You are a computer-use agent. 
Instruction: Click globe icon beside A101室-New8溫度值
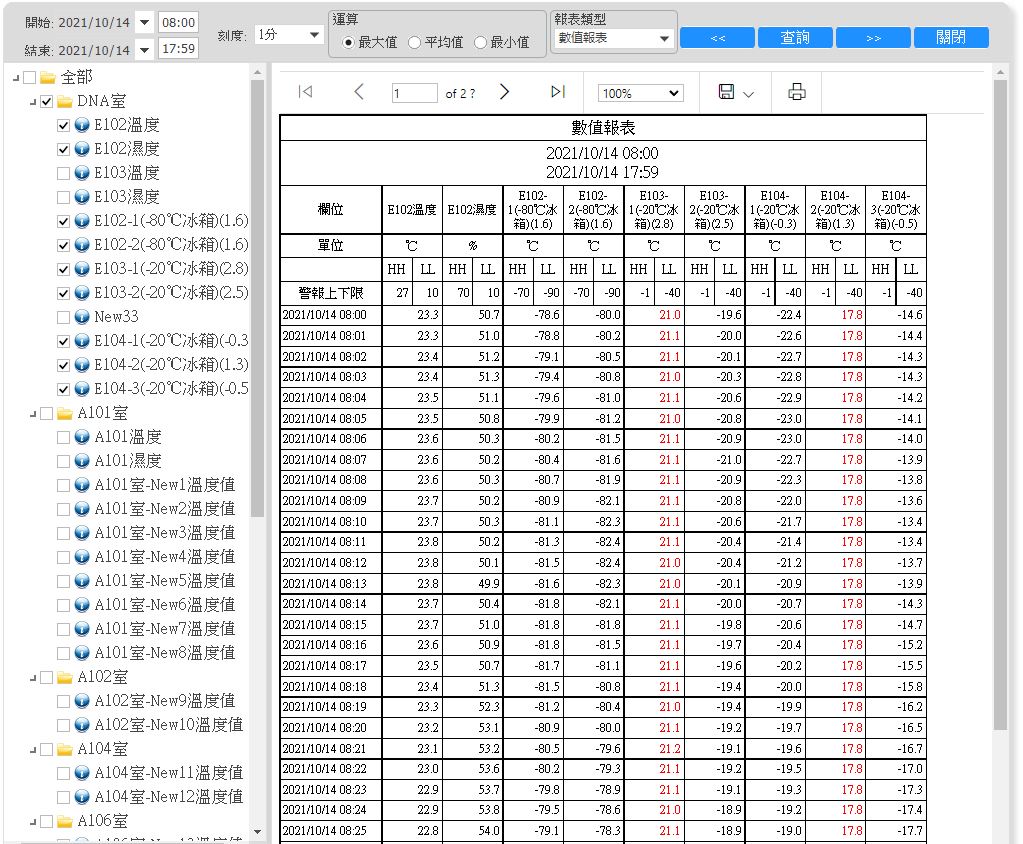(x=82, y=652)
